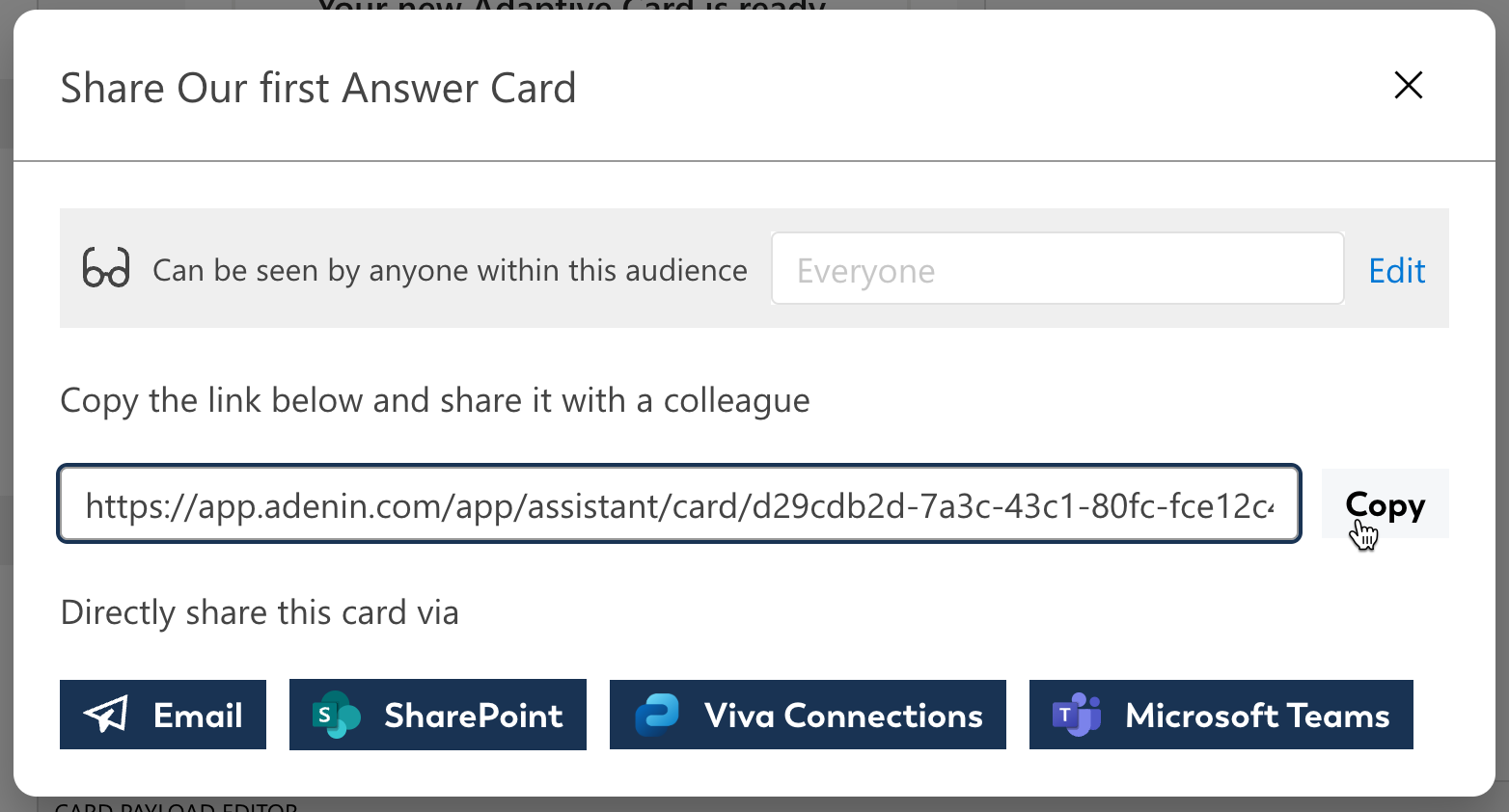Close the Share Our first Answer Card dialog
This screenshot has width=1509, height=812.
coord(1409,85)
